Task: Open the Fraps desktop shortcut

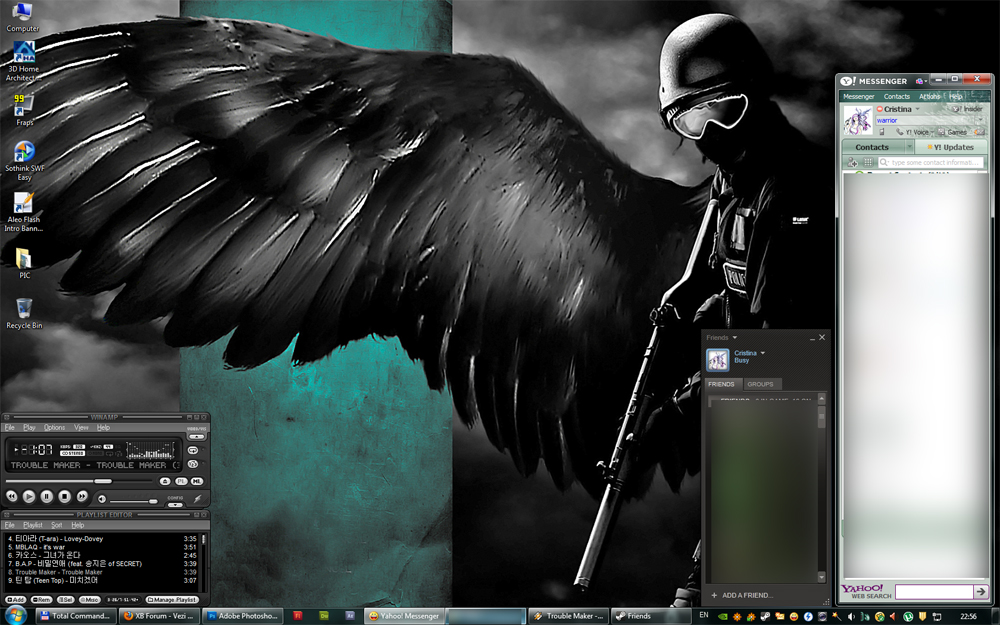Action: click(x=24, y=109)
